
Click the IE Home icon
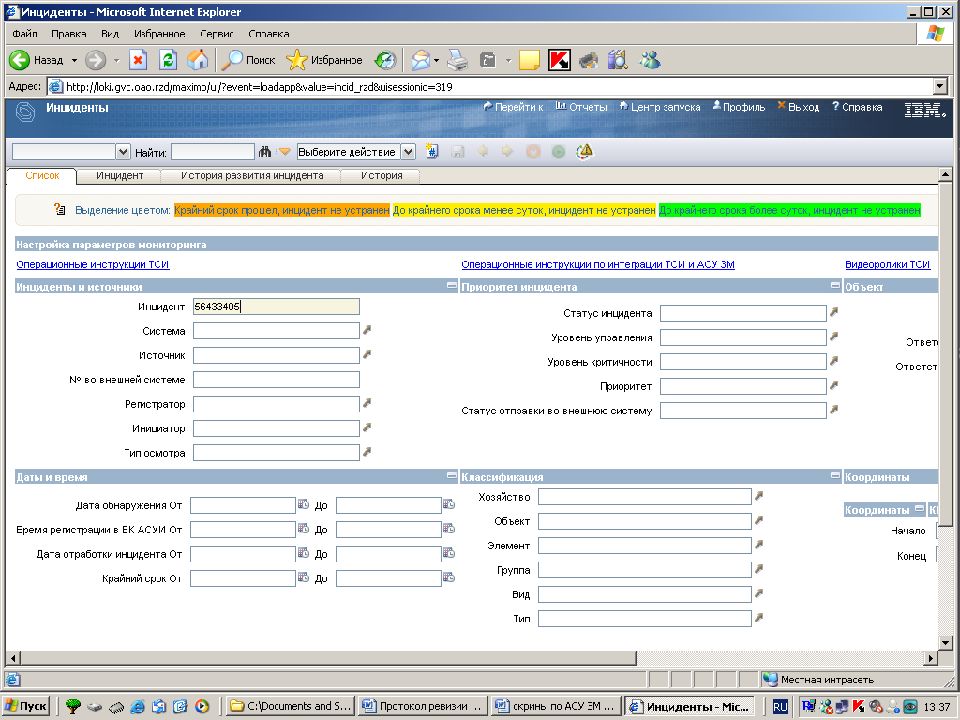pyautogui.click(x=197, y=60)
